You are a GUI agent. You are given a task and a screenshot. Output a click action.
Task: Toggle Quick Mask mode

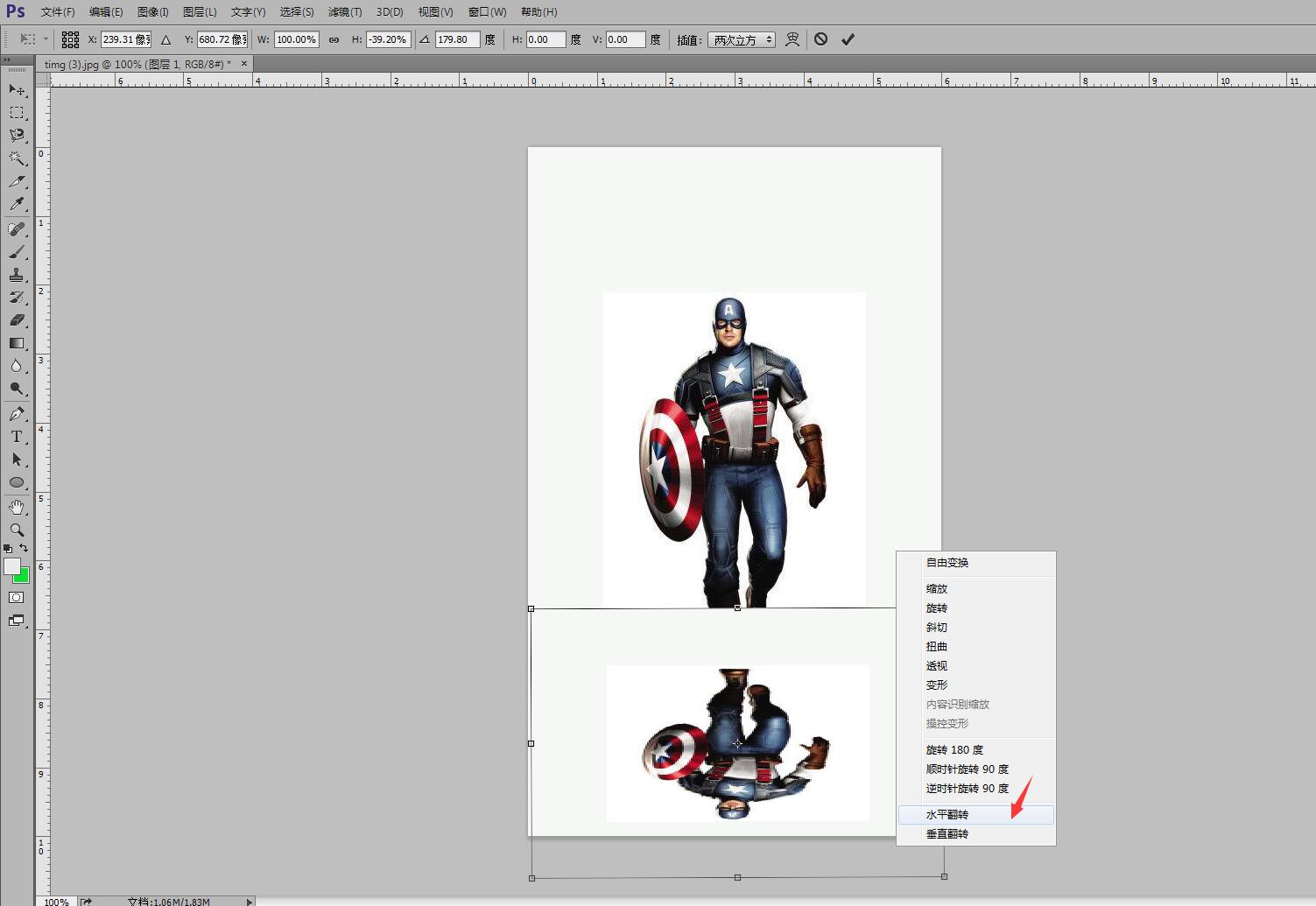click(x=17, y=597)
